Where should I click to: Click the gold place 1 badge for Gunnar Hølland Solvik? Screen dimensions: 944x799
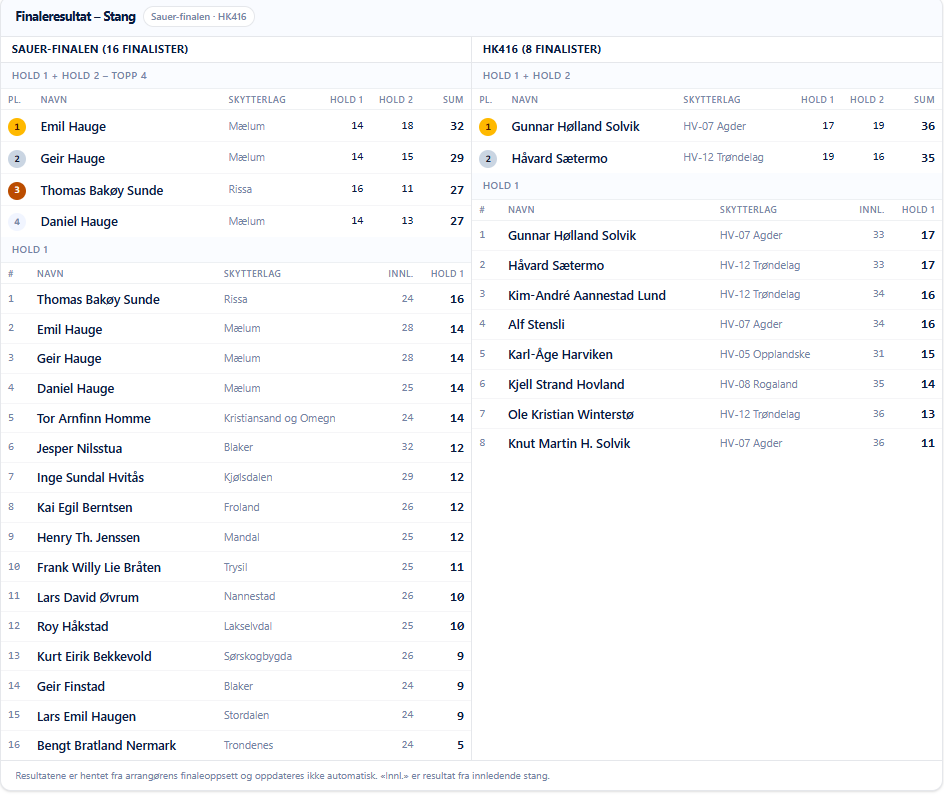coord(488,127)
